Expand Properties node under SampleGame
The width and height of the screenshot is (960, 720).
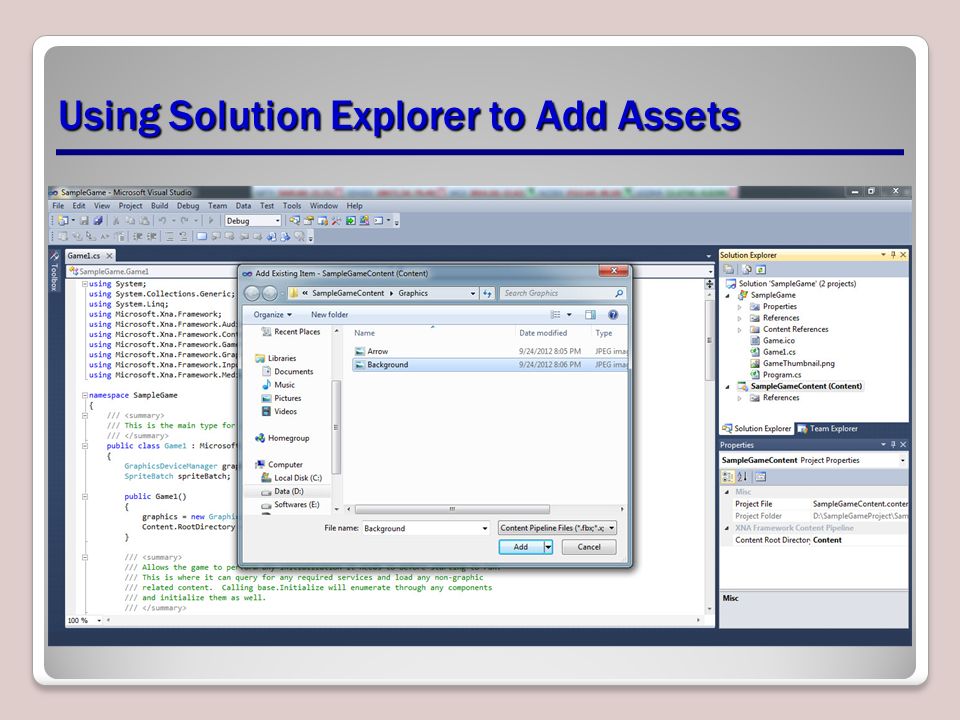pos(740,307)
